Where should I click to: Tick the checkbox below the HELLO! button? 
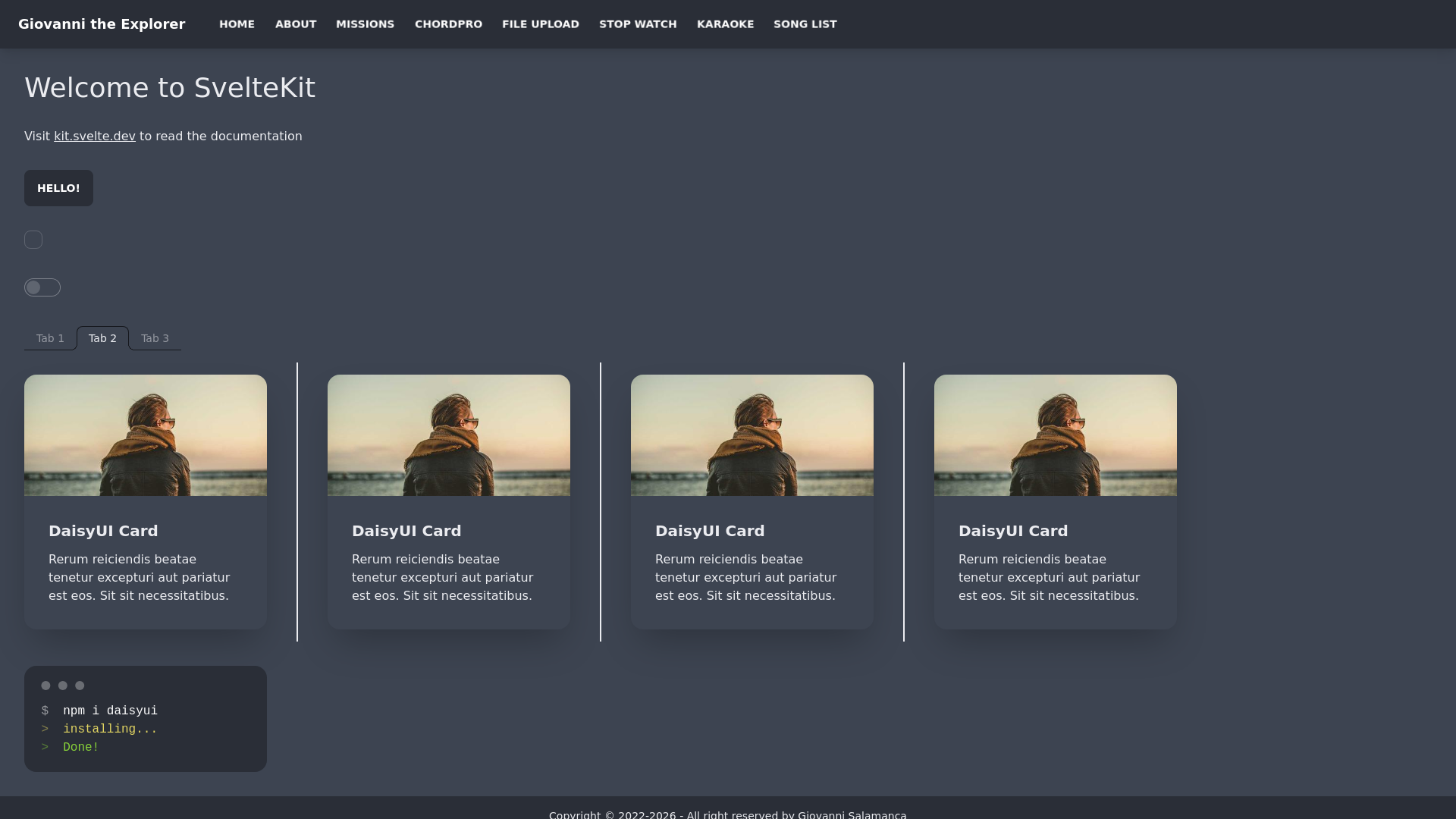click(33, 240)
